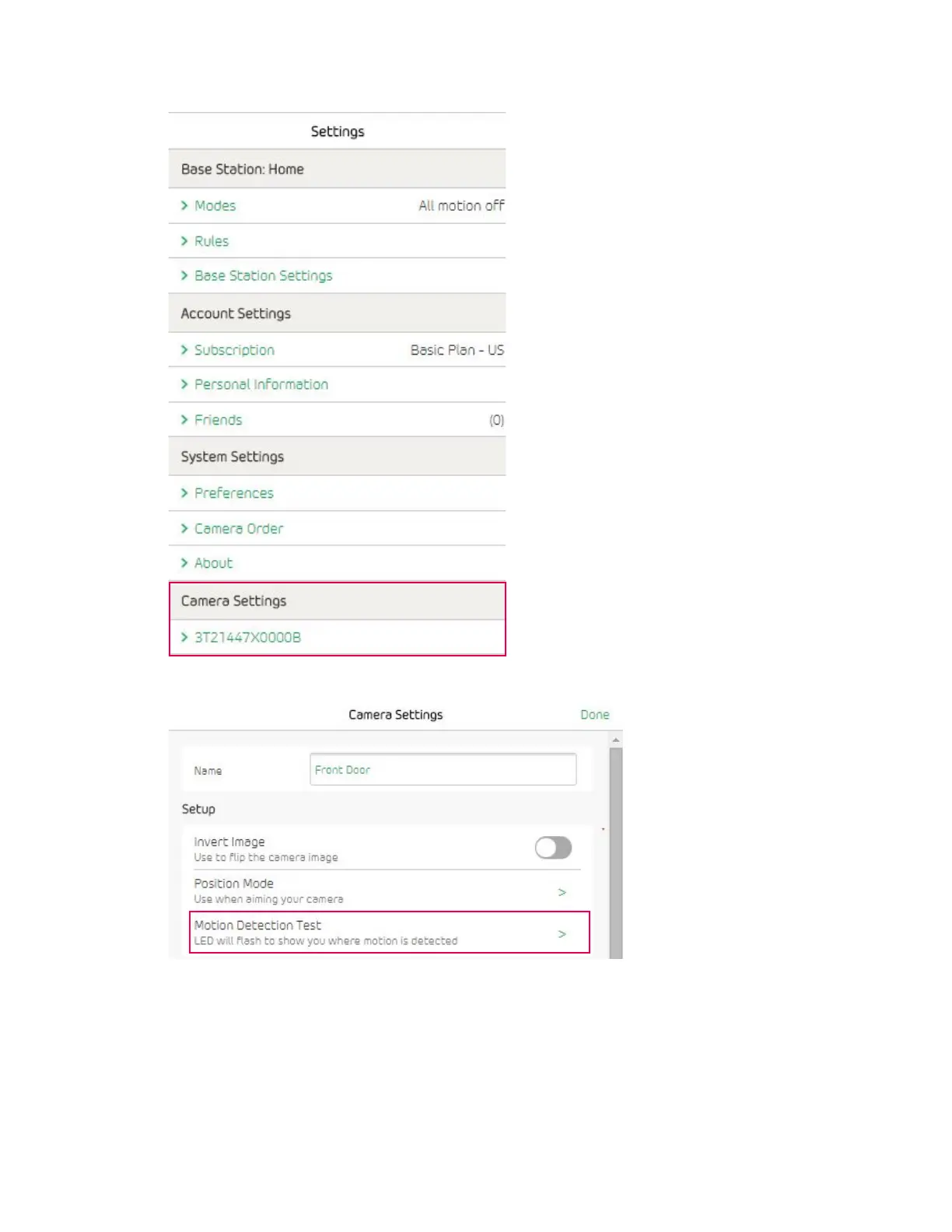
Task: Open the Rules row
Action: [x=337, y=241]
